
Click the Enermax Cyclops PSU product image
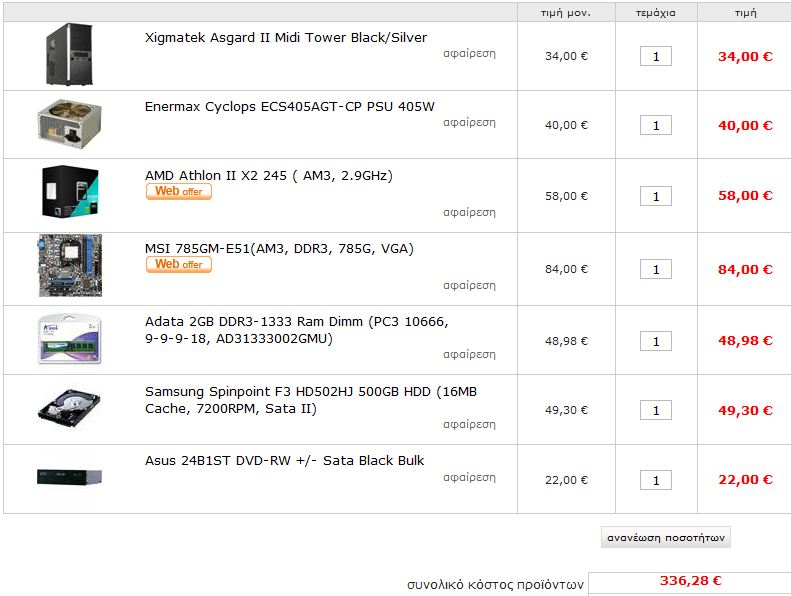[70, 124]
